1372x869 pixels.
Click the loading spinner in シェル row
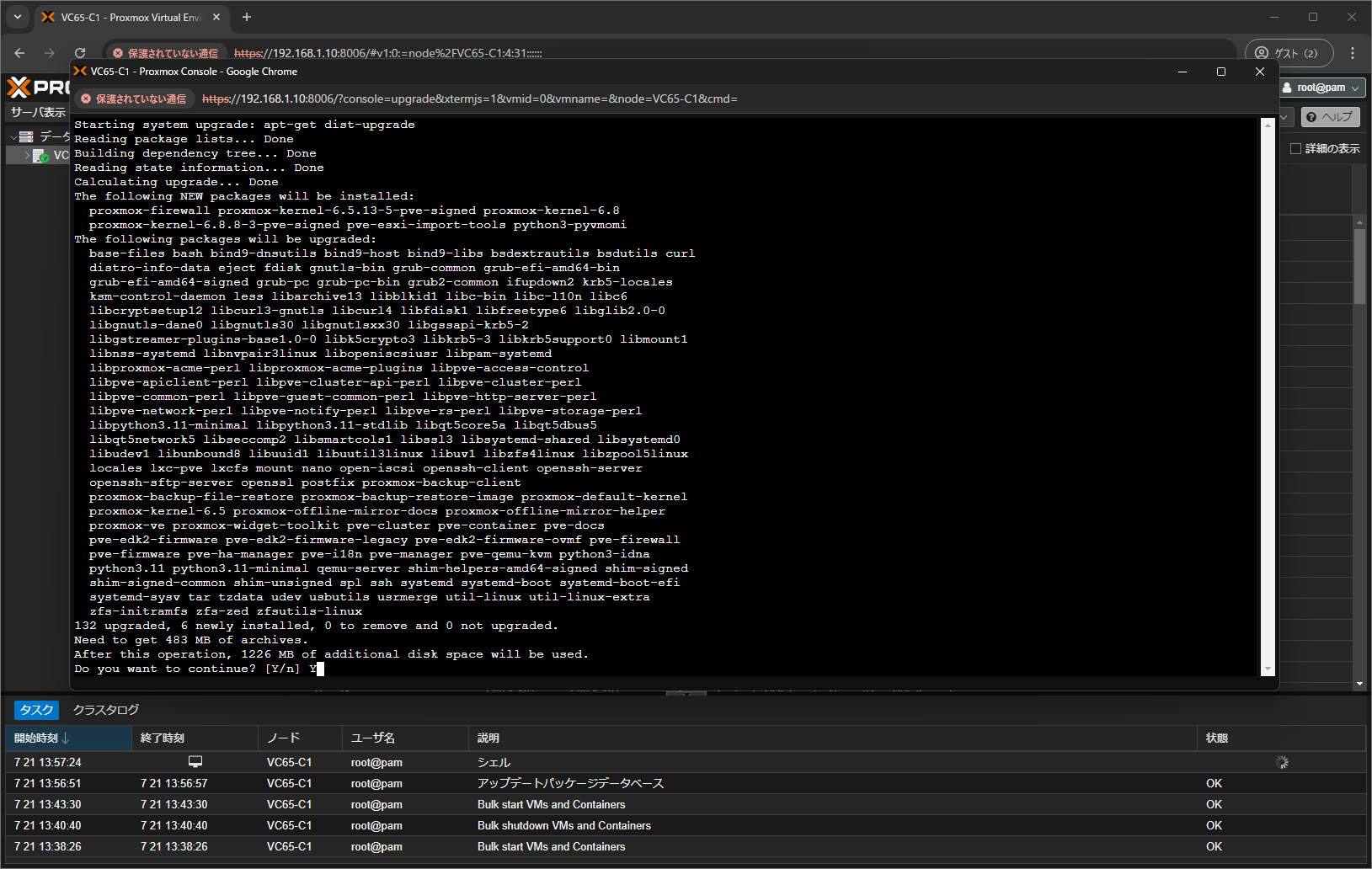pos(1282,762)
